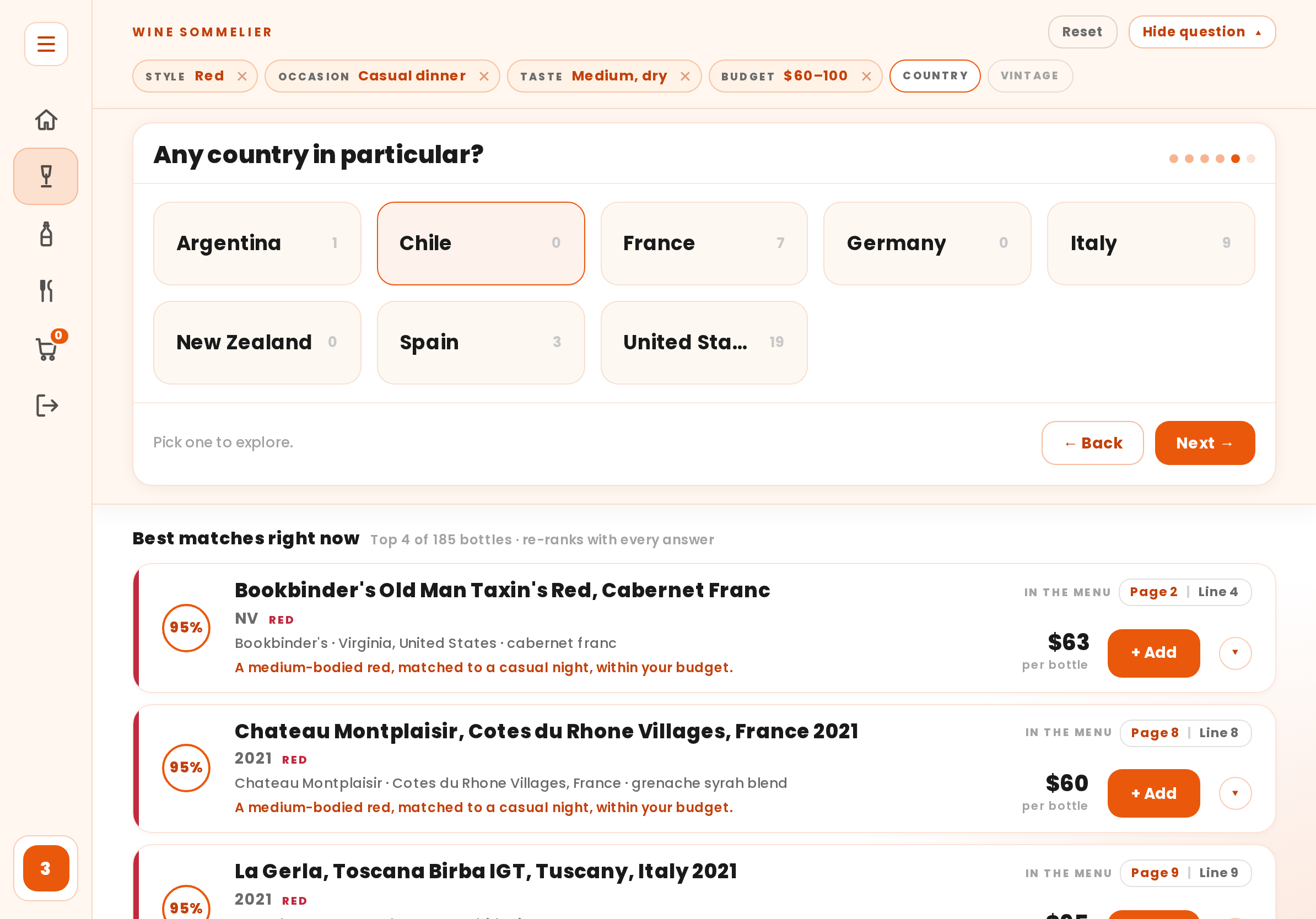The image size is (1316, 919).
Task: Add the $60 Chateau Montplaisir bottle
Action: 1153,793
